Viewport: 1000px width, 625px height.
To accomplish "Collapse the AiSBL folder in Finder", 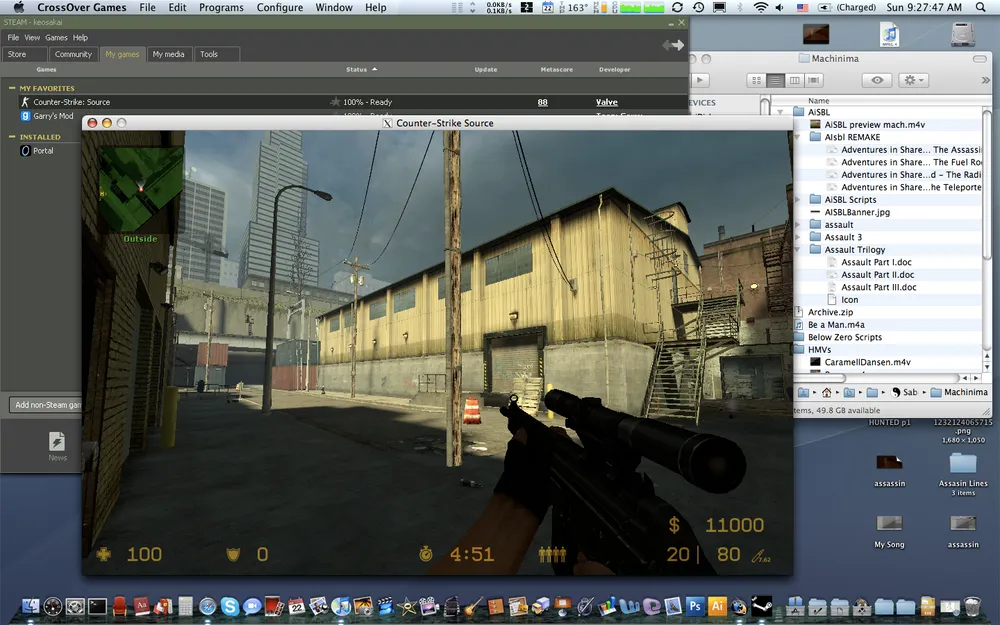I will (x=781, y=112).
